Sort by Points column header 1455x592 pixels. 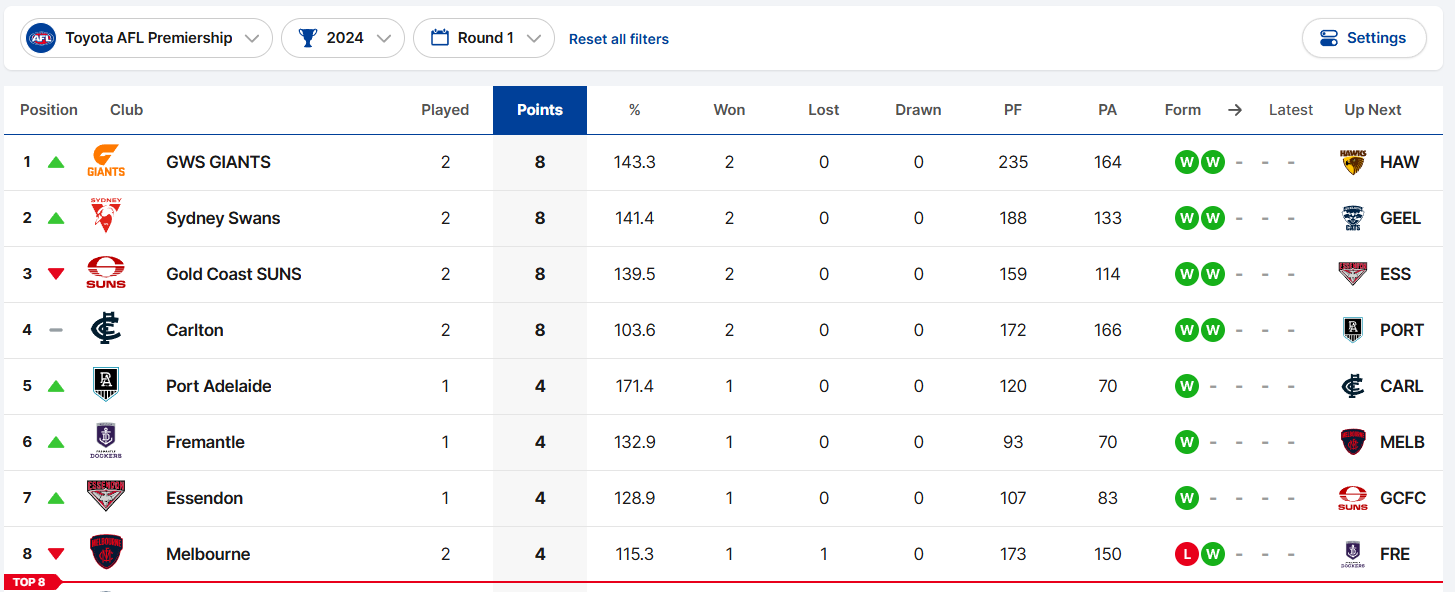click(540, 110)
